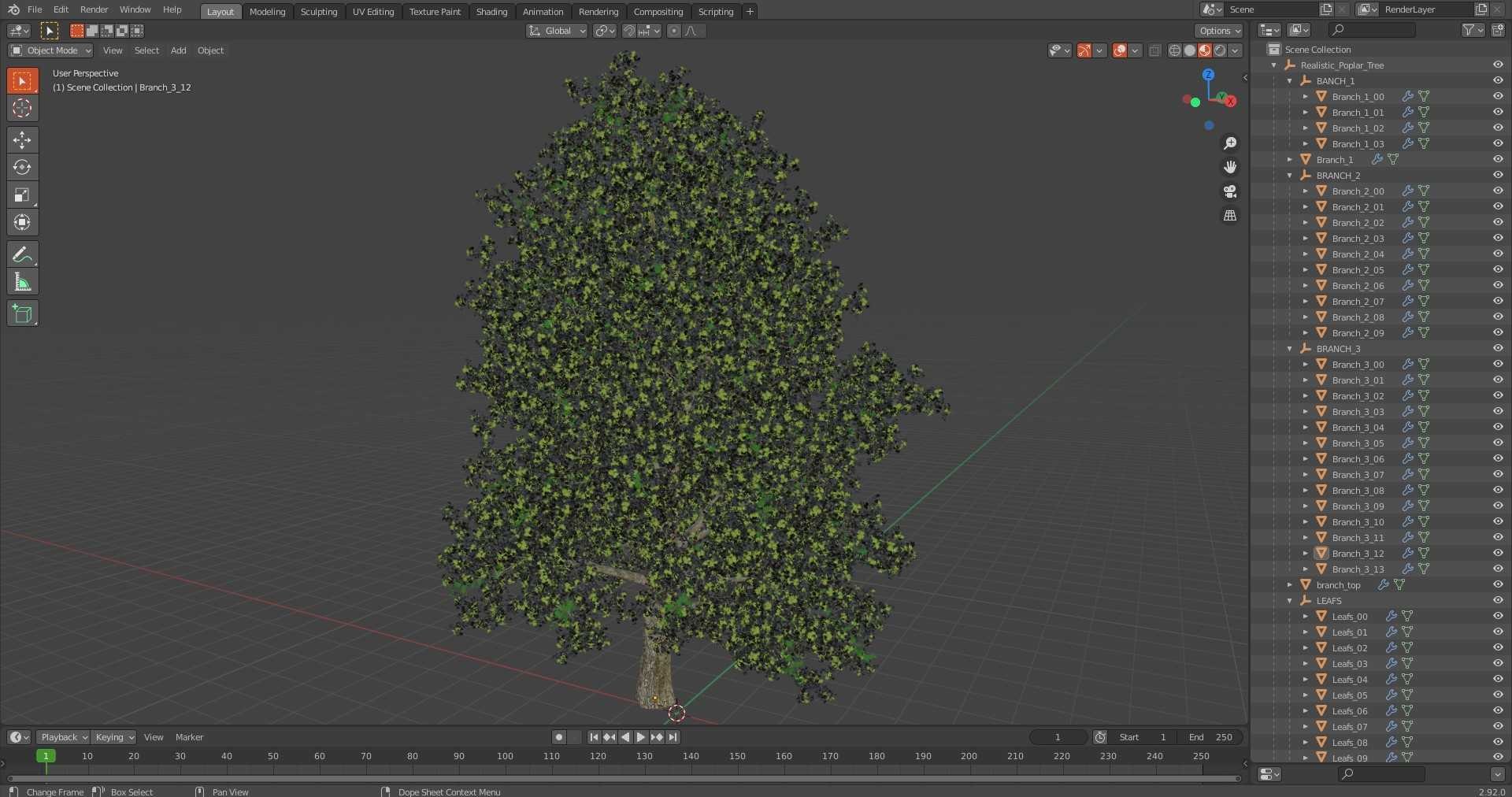Click the mesh data icon of Branch_2_05
Image resolution: width=1512 pixels, height=797 pixels.
coord(1424,269)
